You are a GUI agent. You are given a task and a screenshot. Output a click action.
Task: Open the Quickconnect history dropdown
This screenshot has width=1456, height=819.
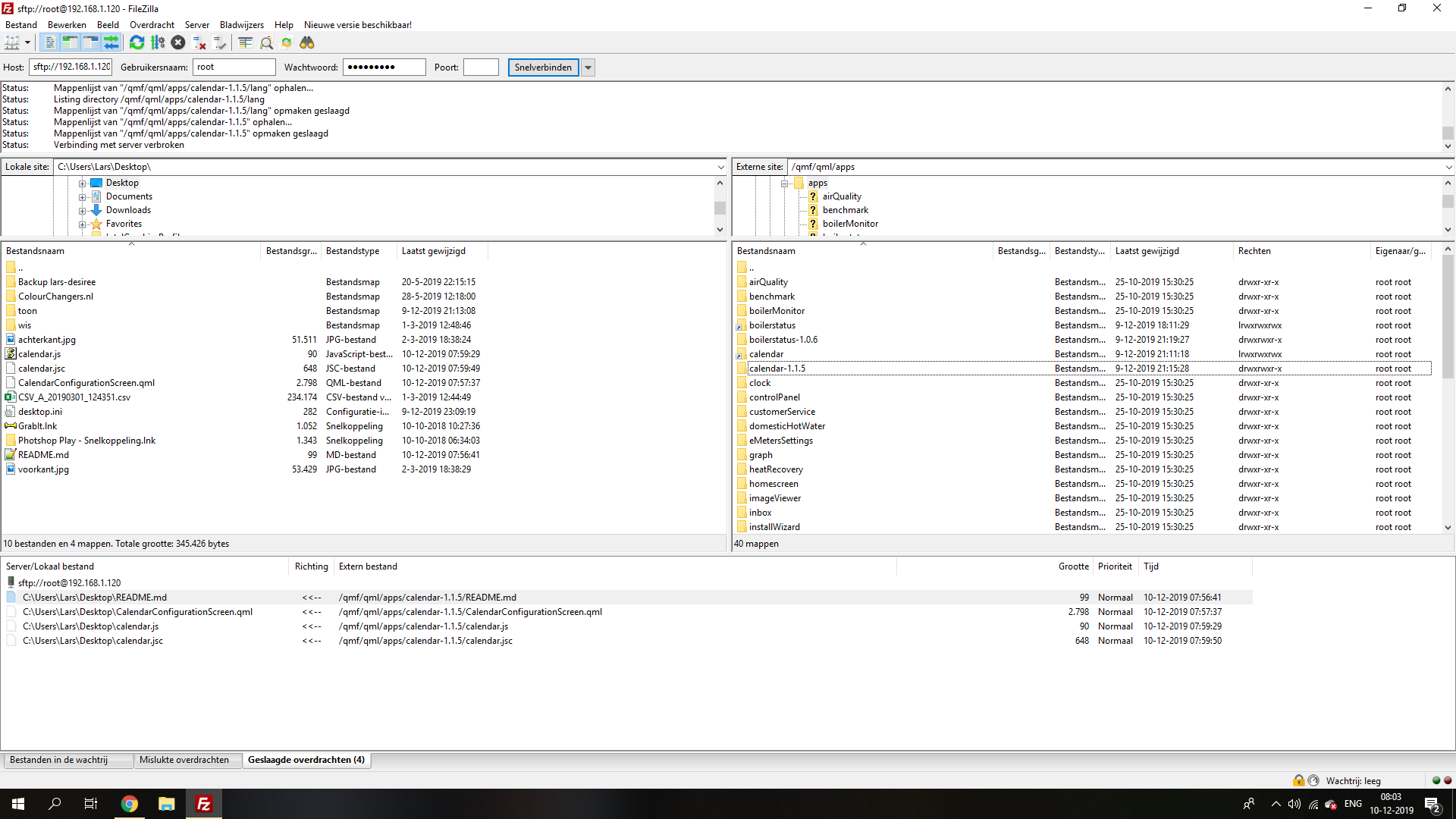[588, 67]
